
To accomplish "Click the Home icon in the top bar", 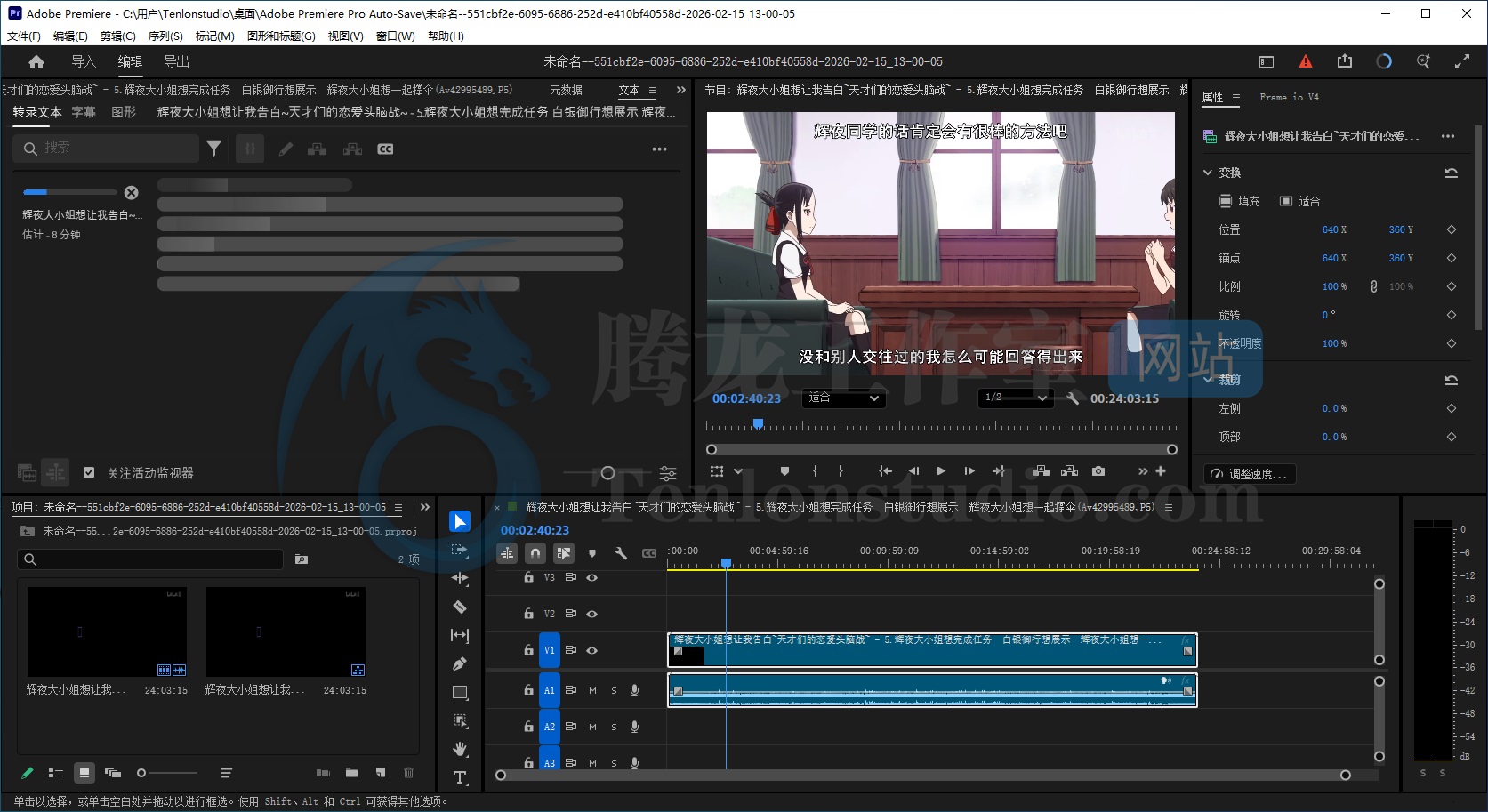I will (36, 62).
